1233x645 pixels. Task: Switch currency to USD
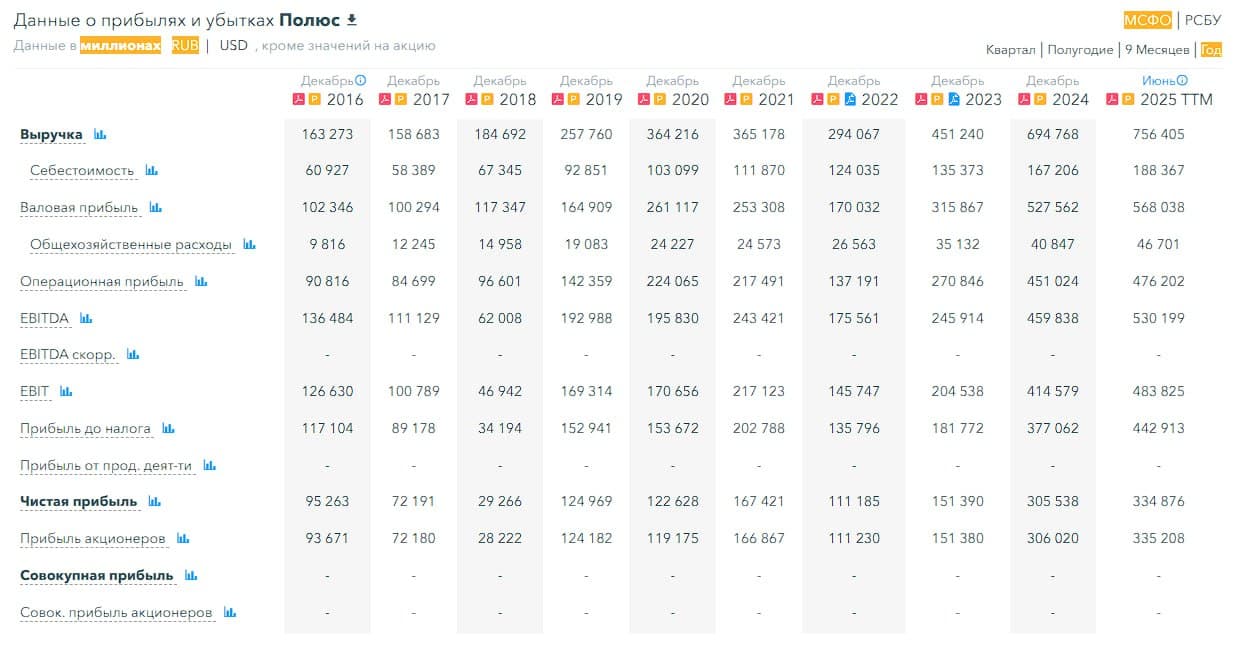233,46
